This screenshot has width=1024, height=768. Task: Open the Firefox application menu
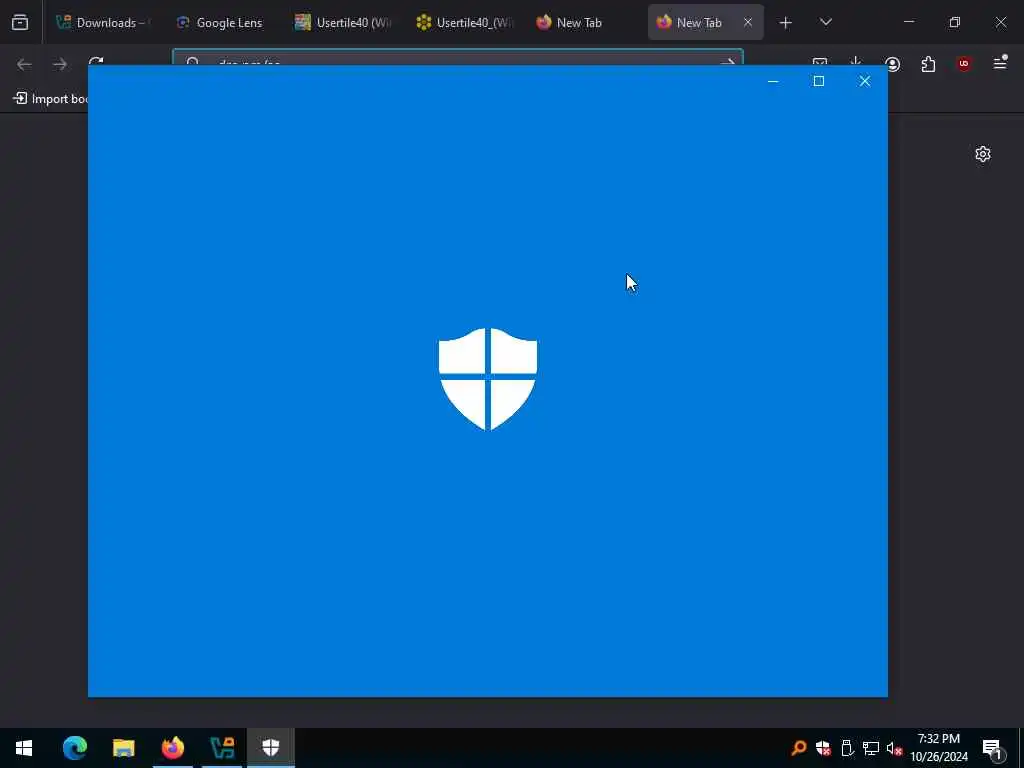click(1000, 63)
